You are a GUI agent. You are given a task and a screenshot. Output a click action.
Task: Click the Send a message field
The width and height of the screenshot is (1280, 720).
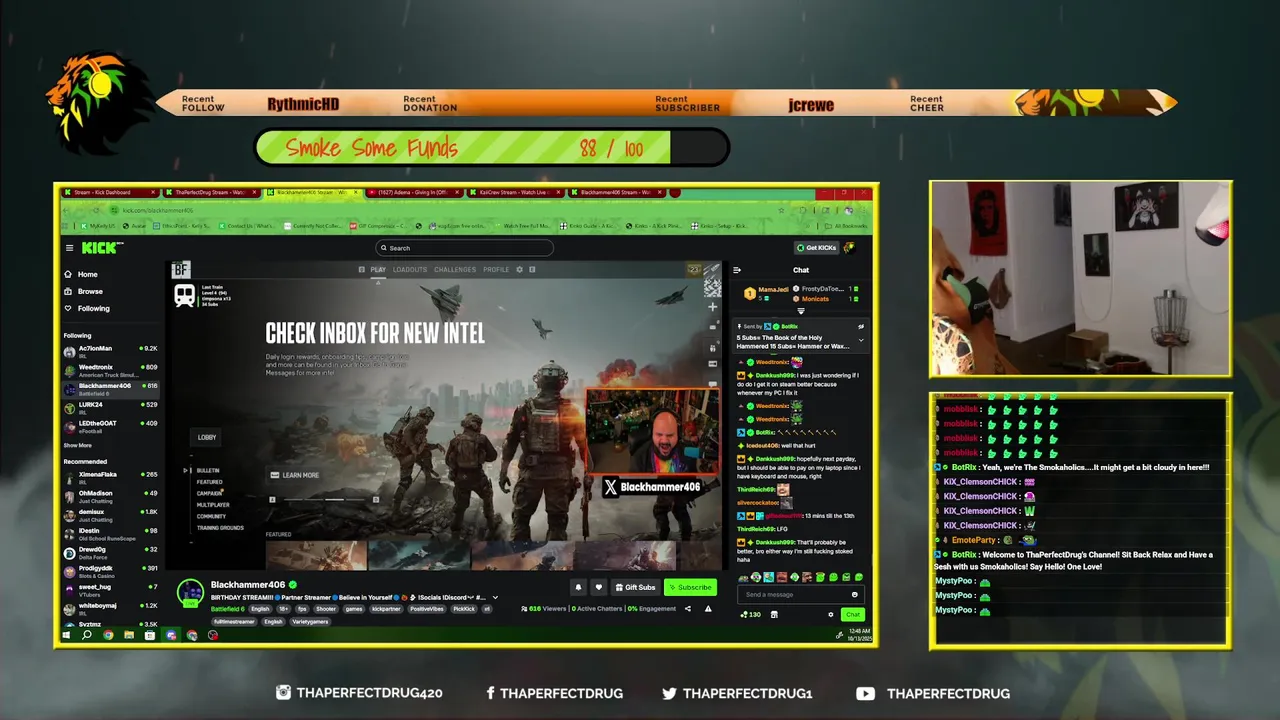[800, 594]
